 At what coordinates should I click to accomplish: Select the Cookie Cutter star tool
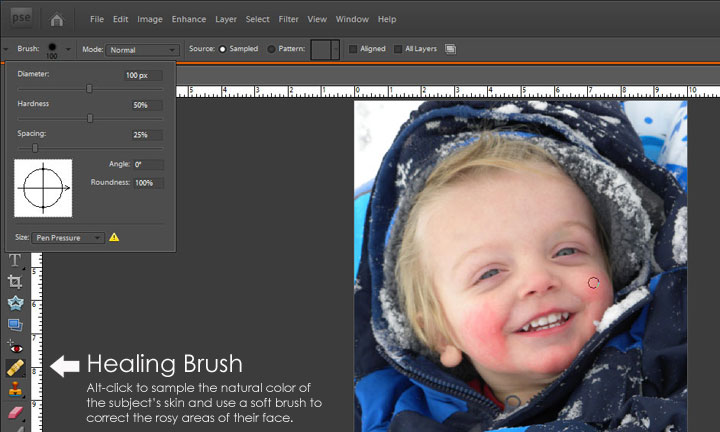[15, 303]
